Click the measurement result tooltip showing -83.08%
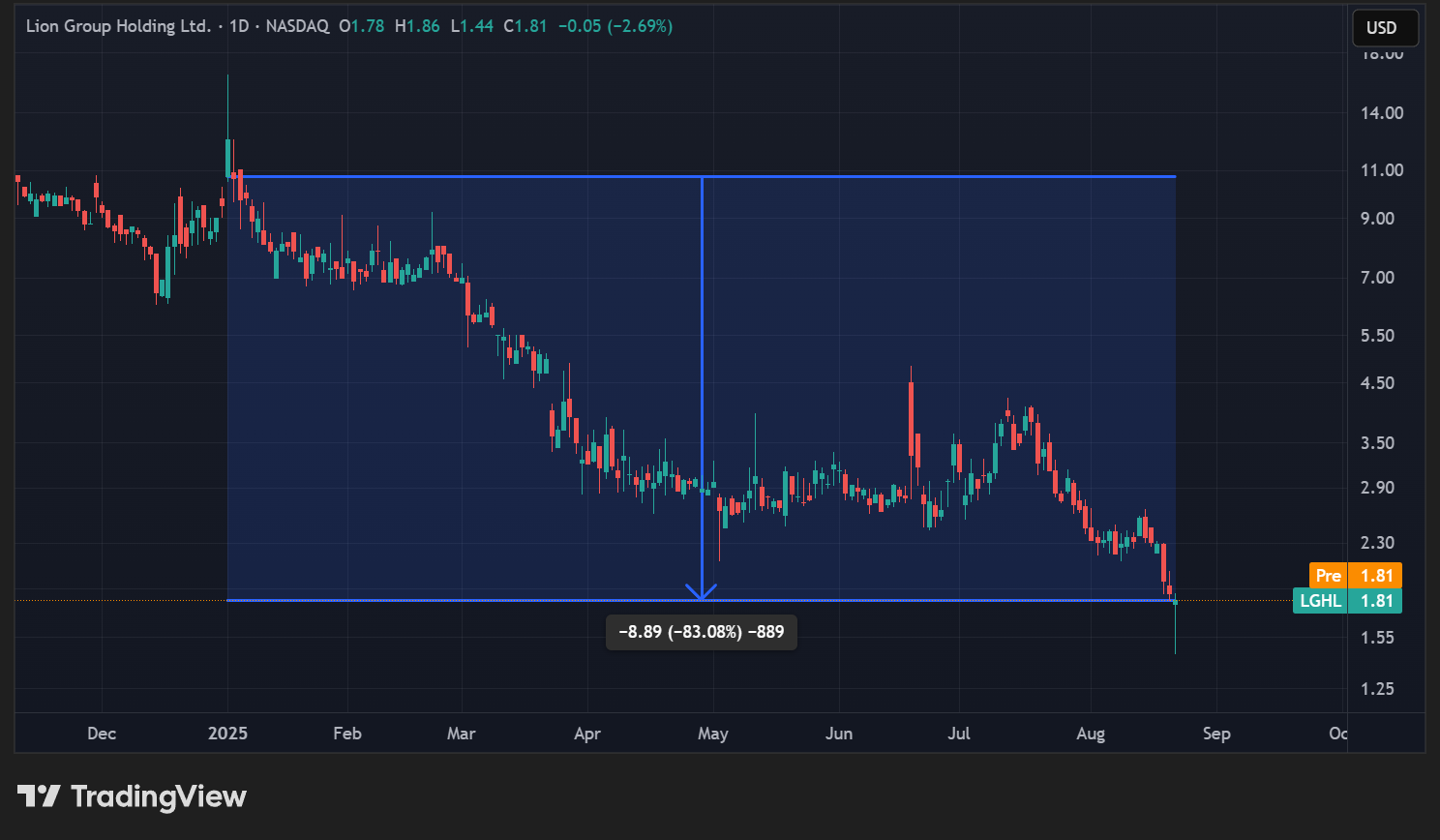The width and height of the screenshot is (1440, 840). 701,632
